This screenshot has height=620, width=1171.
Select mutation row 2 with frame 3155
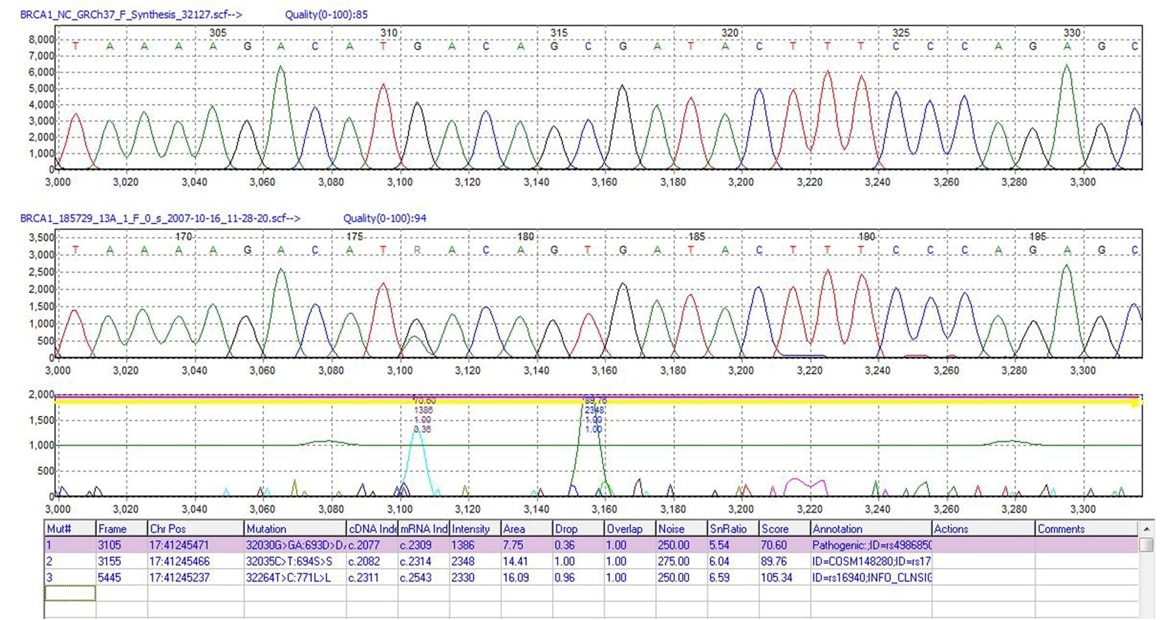click(x=120, y=561)
